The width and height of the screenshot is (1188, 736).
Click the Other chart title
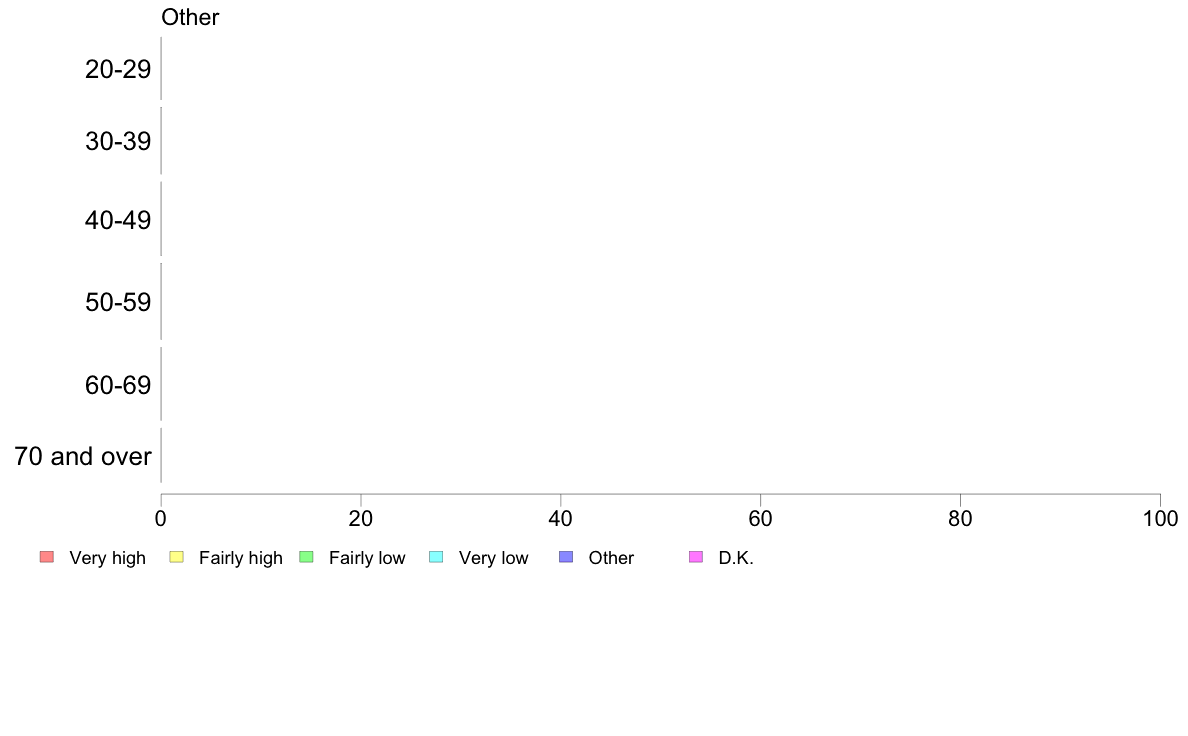(x=190, y=17)
